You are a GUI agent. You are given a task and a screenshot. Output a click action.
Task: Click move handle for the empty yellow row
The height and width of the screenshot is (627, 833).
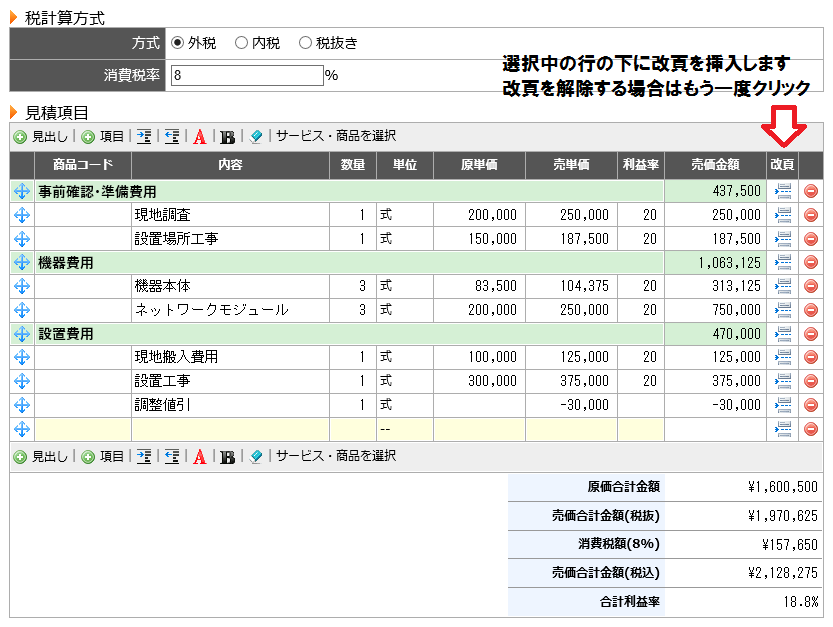tap(22, 429)
